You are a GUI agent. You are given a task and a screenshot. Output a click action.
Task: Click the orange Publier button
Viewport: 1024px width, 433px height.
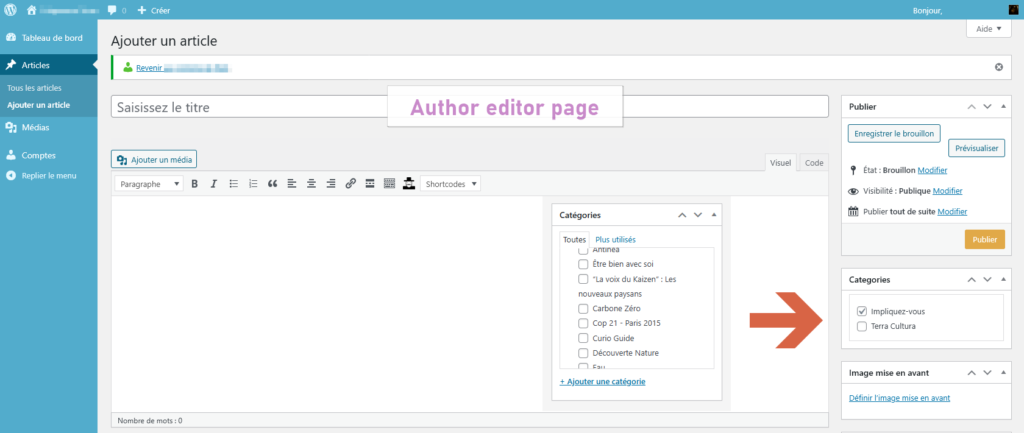(x=984, y=239)
